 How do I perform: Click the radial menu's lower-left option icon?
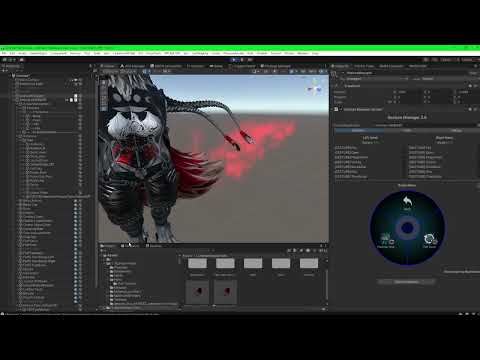[386, 240]
